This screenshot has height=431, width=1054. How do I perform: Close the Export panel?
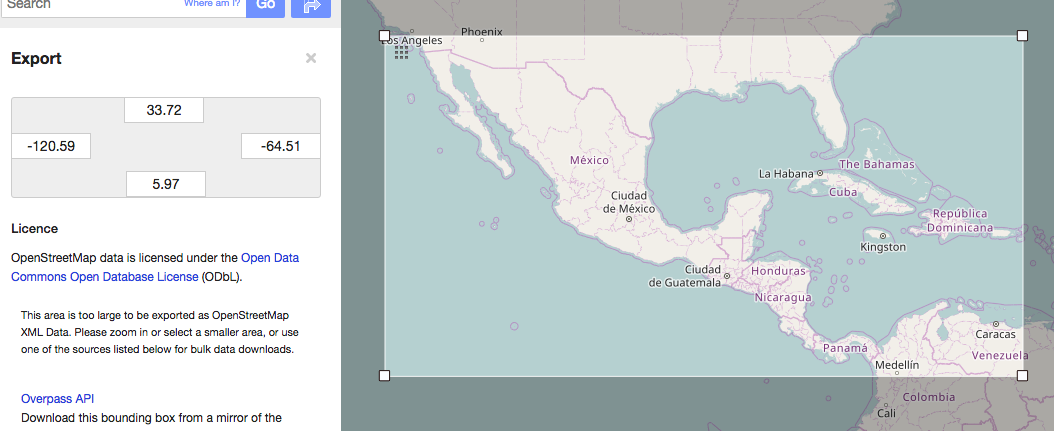tap(311, 58)
